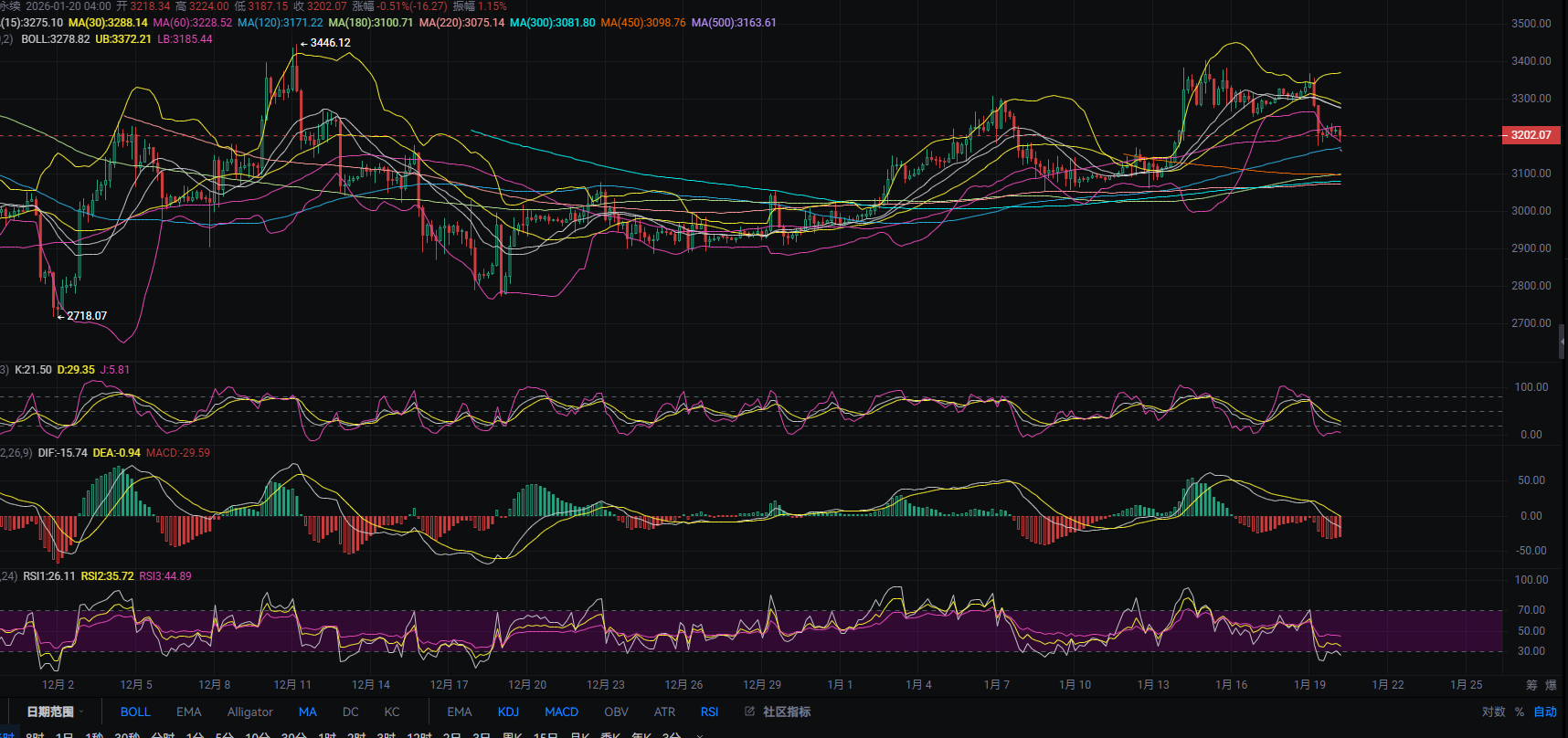Turn on the KC indicator
1568x738 pixels.
(392, 712)
